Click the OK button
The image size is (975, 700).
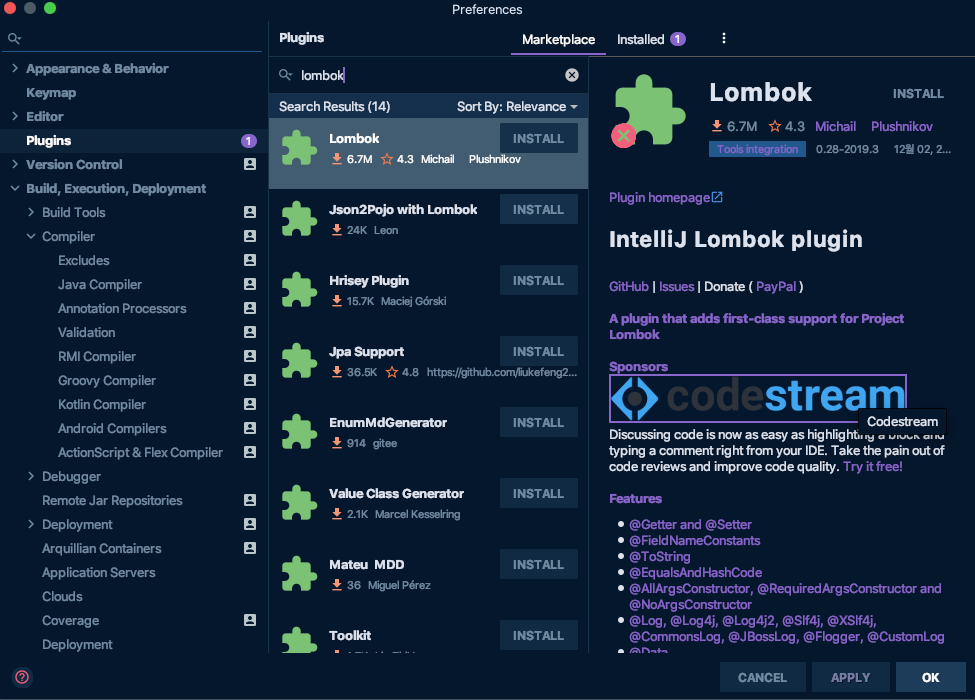tap(930, 677)
